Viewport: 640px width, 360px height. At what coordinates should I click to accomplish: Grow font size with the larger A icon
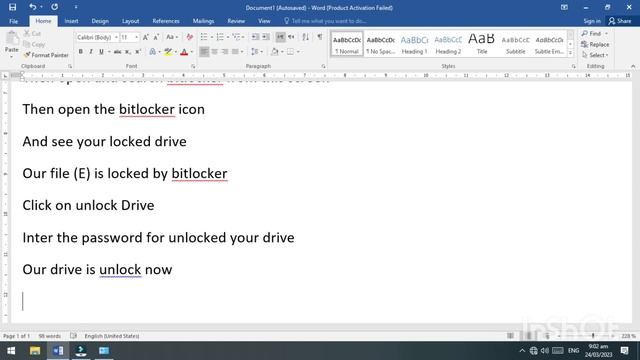pos(145,37)
